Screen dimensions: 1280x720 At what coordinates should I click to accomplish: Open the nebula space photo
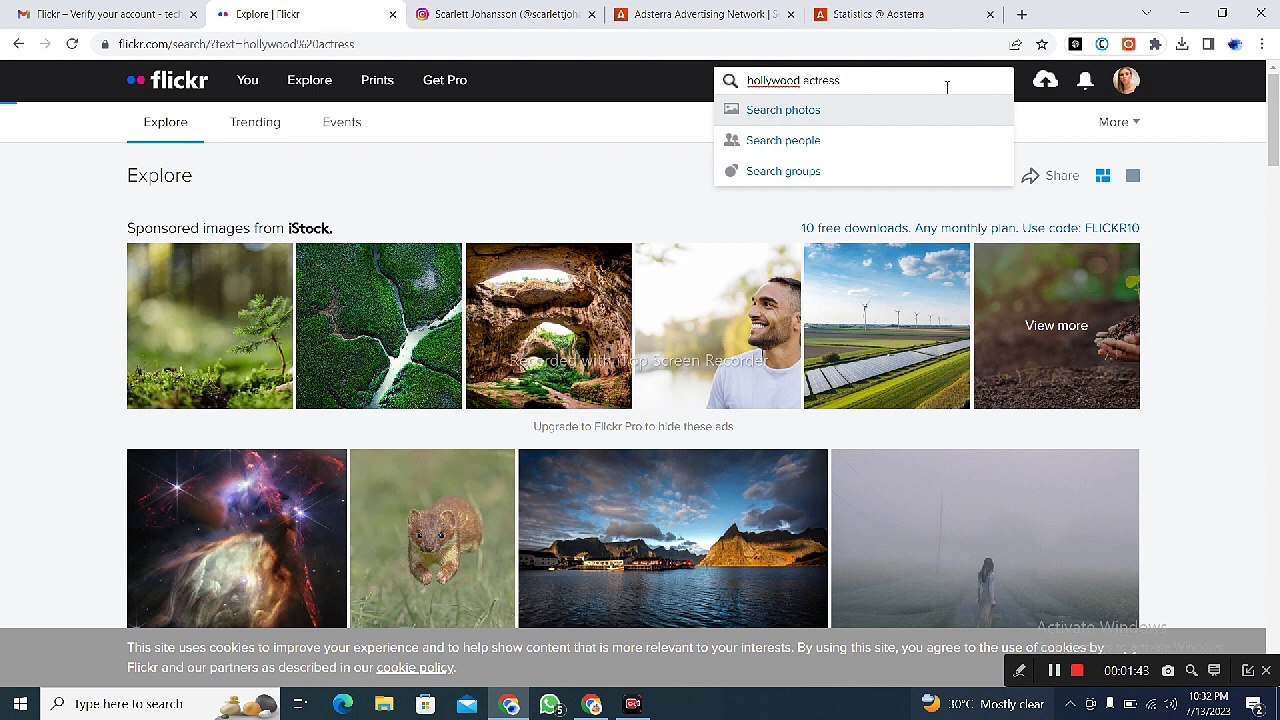(237, 538)
